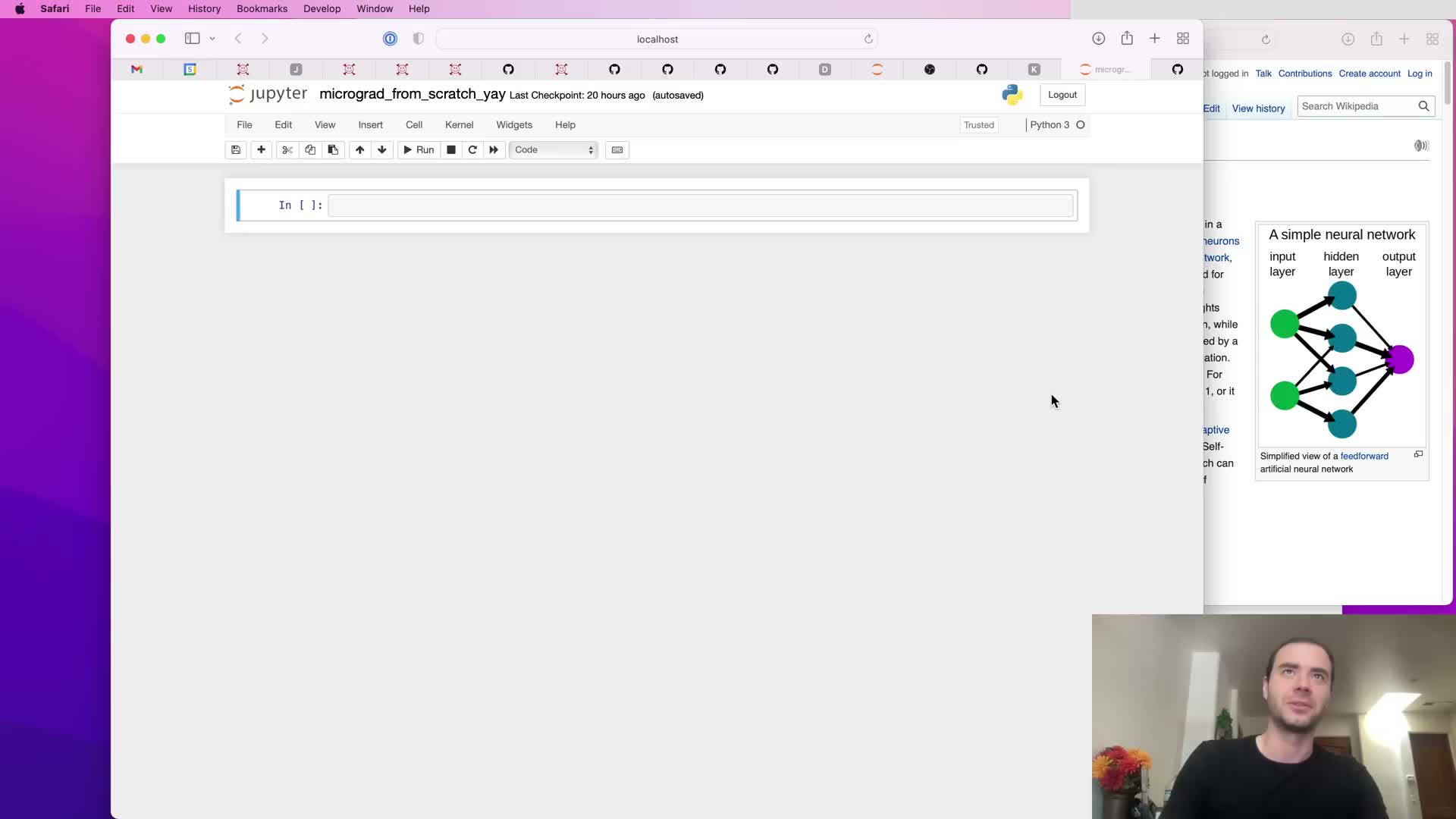Expand the sidebar options chevron in Safari

[212, 39]
